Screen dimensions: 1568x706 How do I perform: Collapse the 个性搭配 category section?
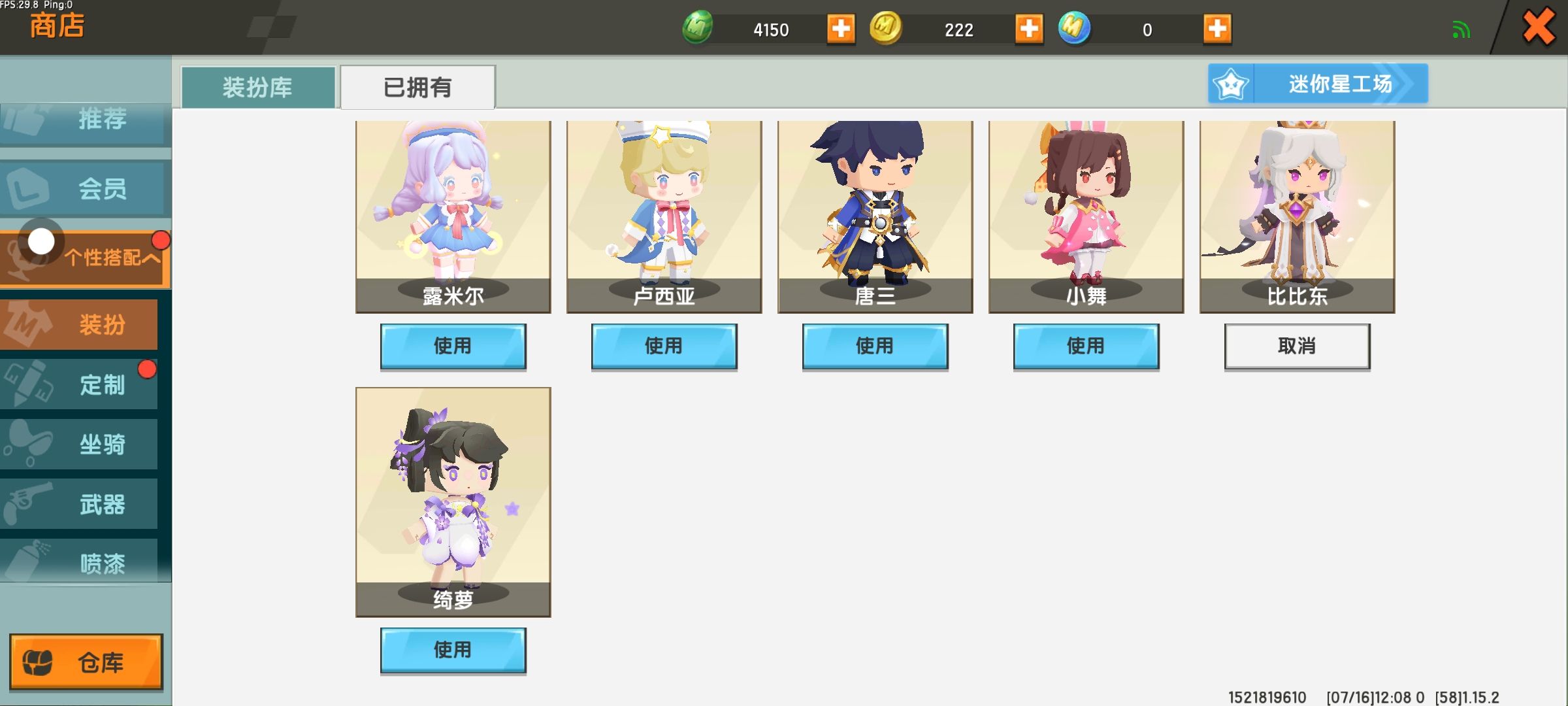click(x=85, y=258)
